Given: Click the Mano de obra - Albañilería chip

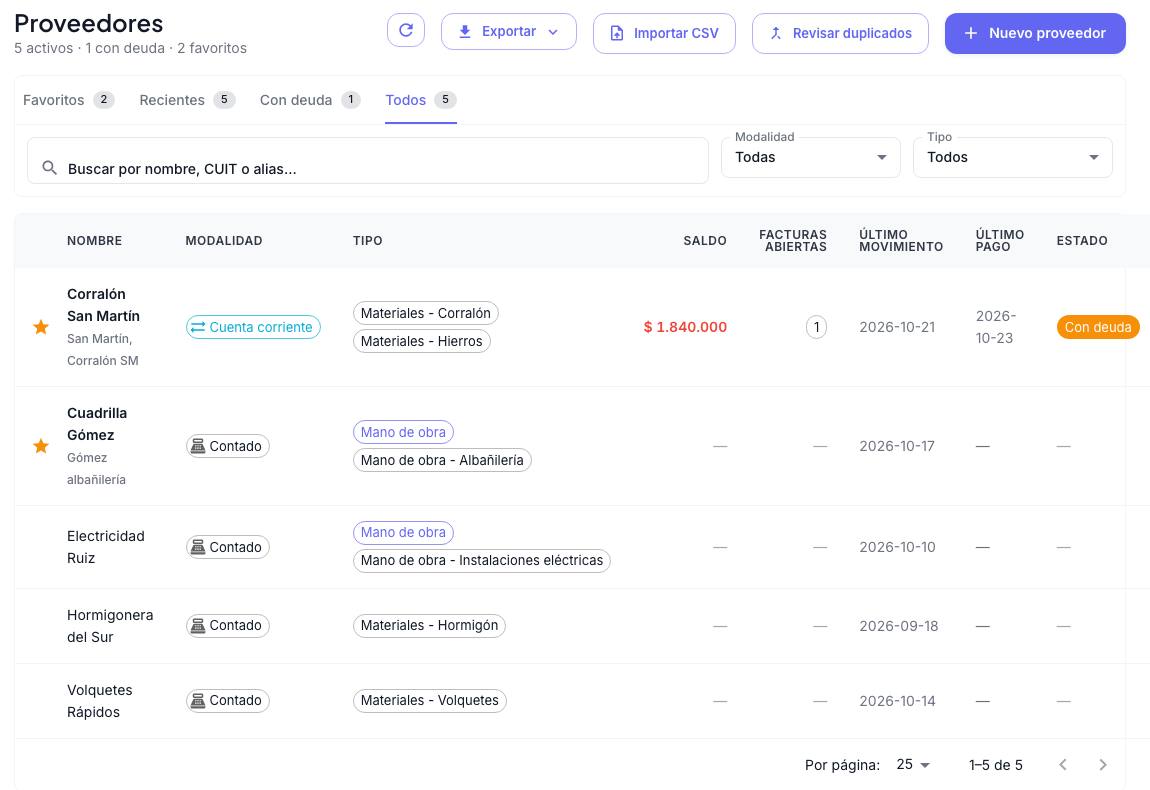Looking at the screenshot, I should point(442,460).
